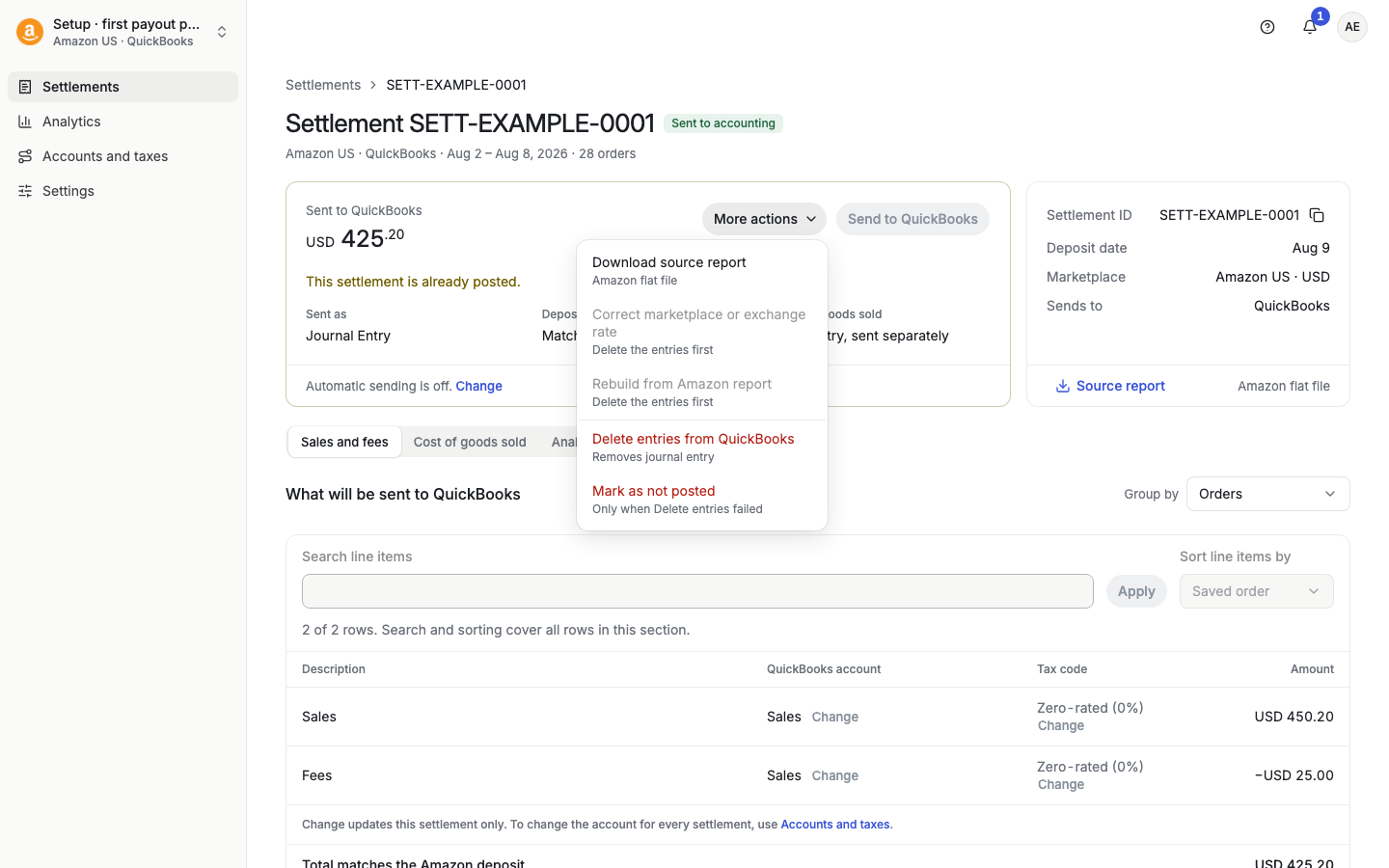Click Settlements breadcrumb link
Viewport: 1389px width, 868px height.
(x=323, y=85)
